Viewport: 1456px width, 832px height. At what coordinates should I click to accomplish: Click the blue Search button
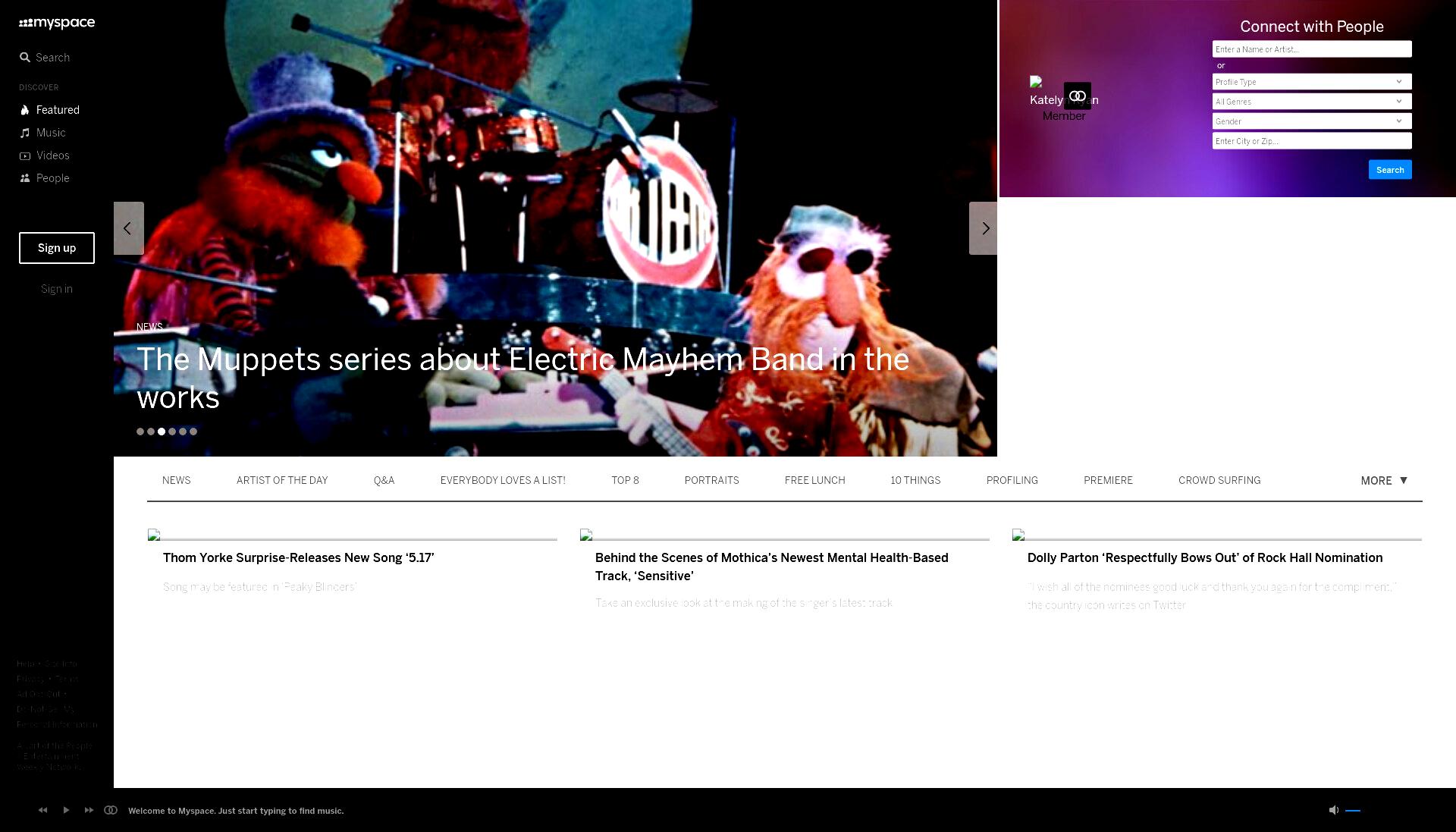[1390, 170]
